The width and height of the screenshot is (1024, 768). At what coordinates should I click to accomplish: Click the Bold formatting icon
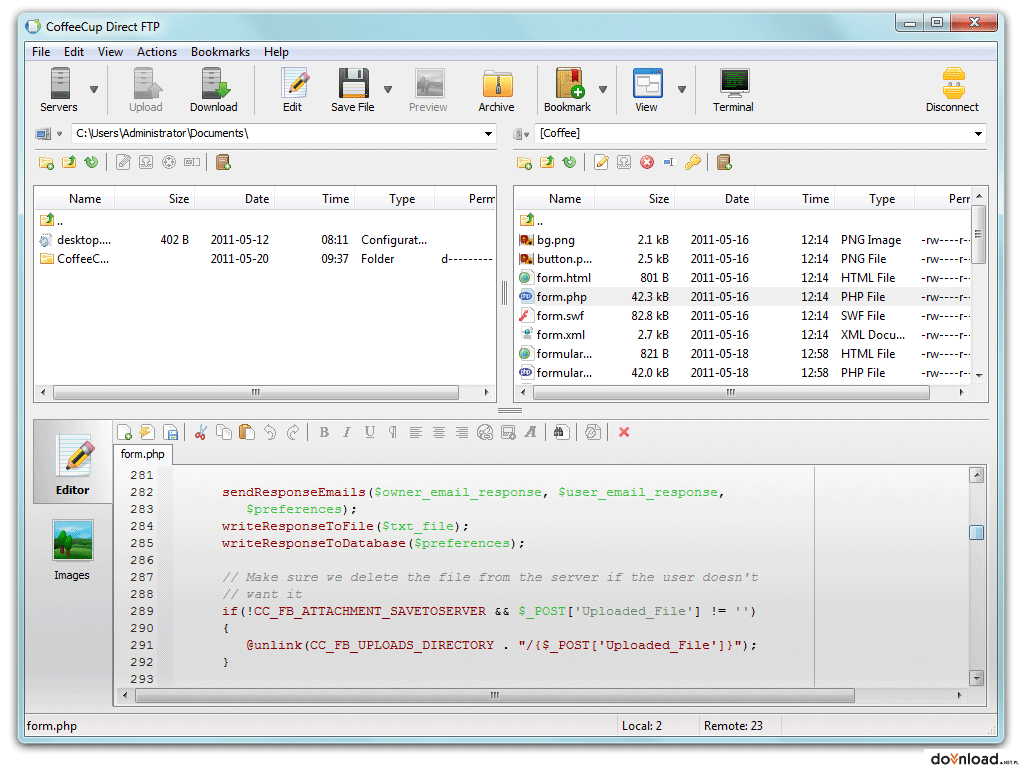tap(324, 432)
